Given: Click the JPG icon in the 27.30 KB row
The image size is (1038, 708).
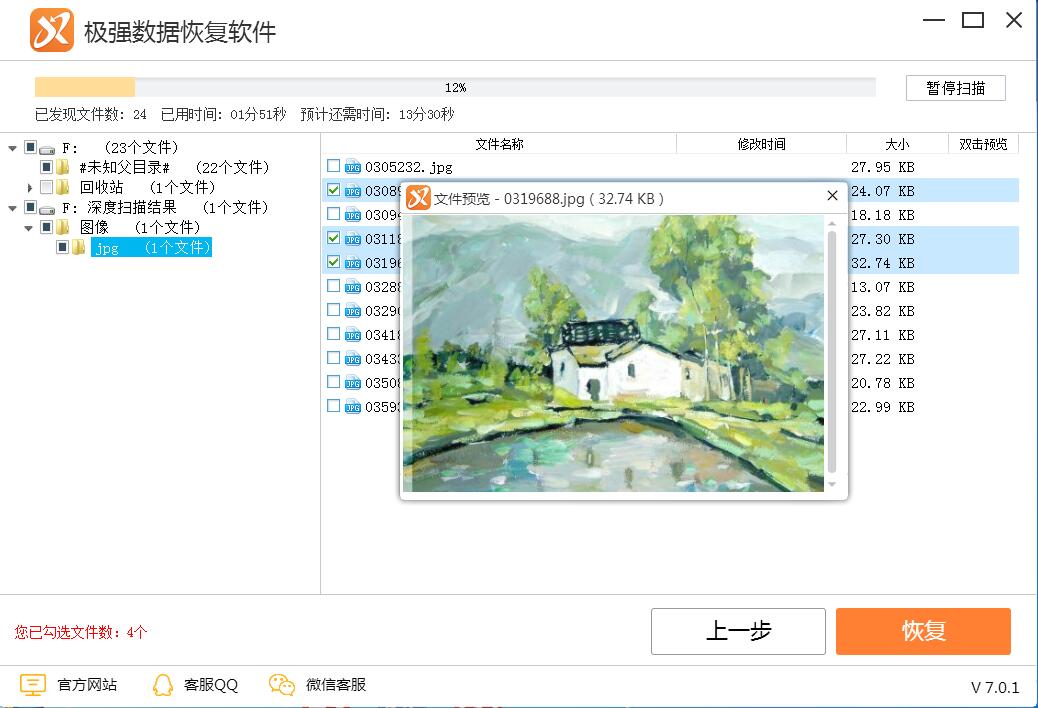Looking at the screenshot, I should point(353,239).
